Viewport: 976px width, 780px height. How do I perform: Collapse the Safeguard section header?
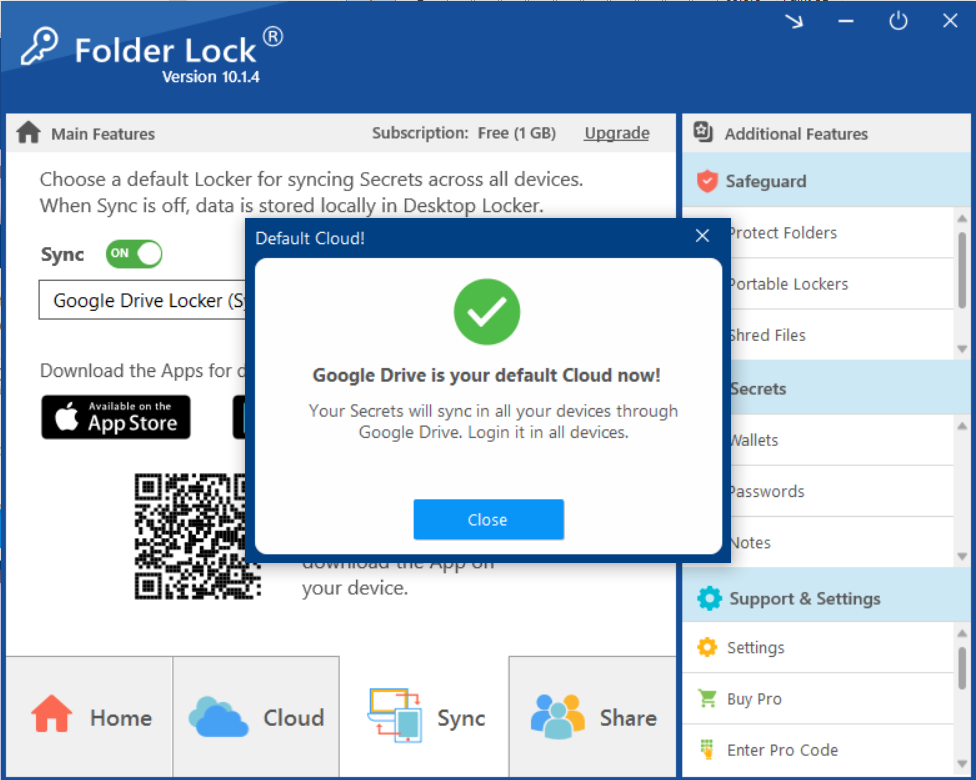(826, 181)
